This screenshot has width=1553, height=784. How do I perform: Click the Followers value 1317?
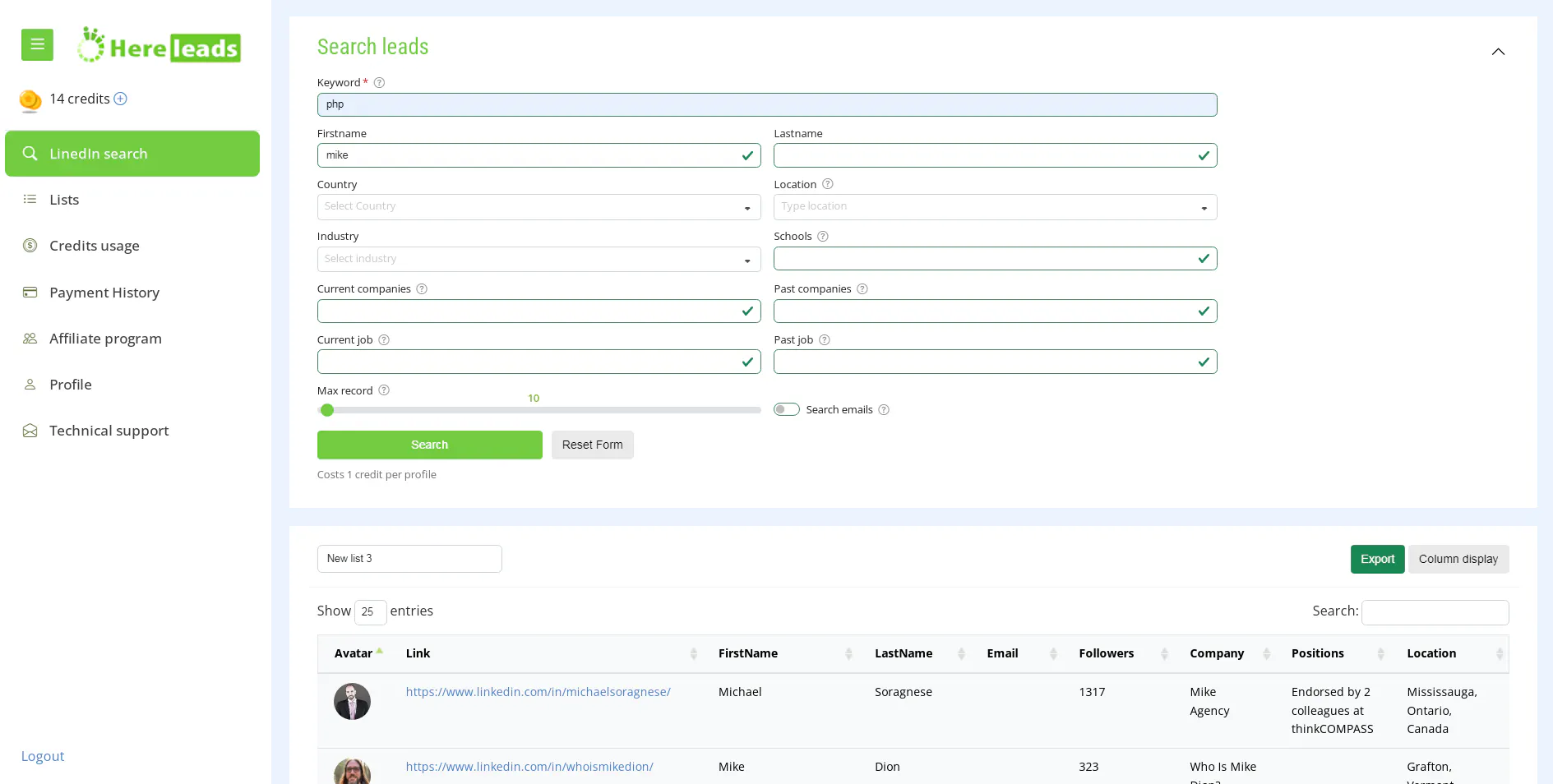point(1092,692)
